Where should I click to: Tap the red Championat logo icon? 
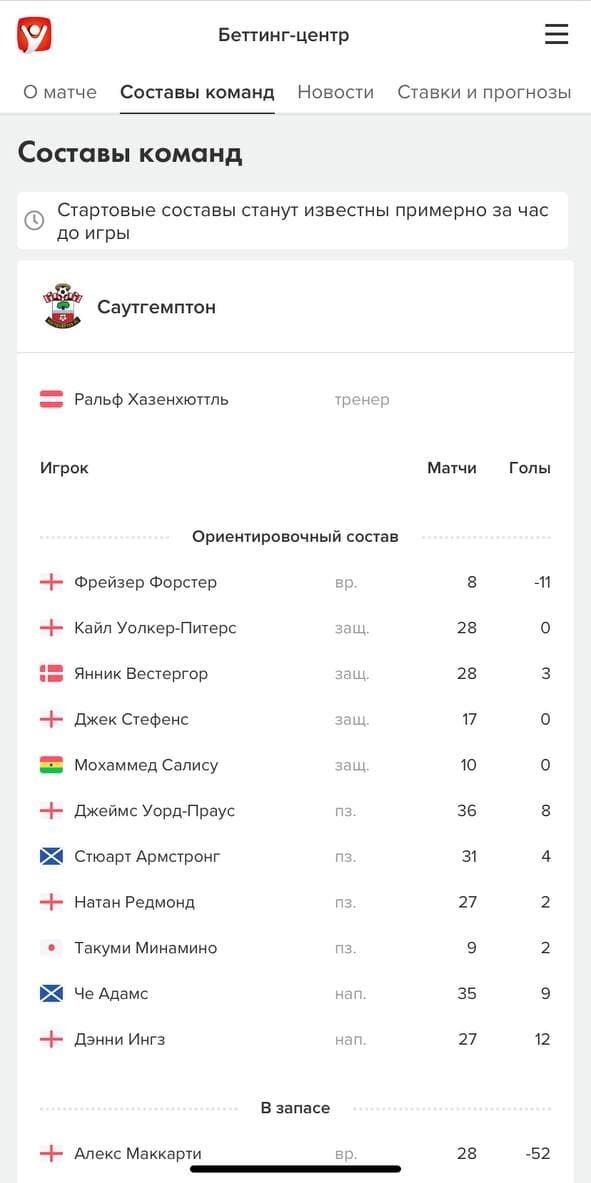pos(34,35)
